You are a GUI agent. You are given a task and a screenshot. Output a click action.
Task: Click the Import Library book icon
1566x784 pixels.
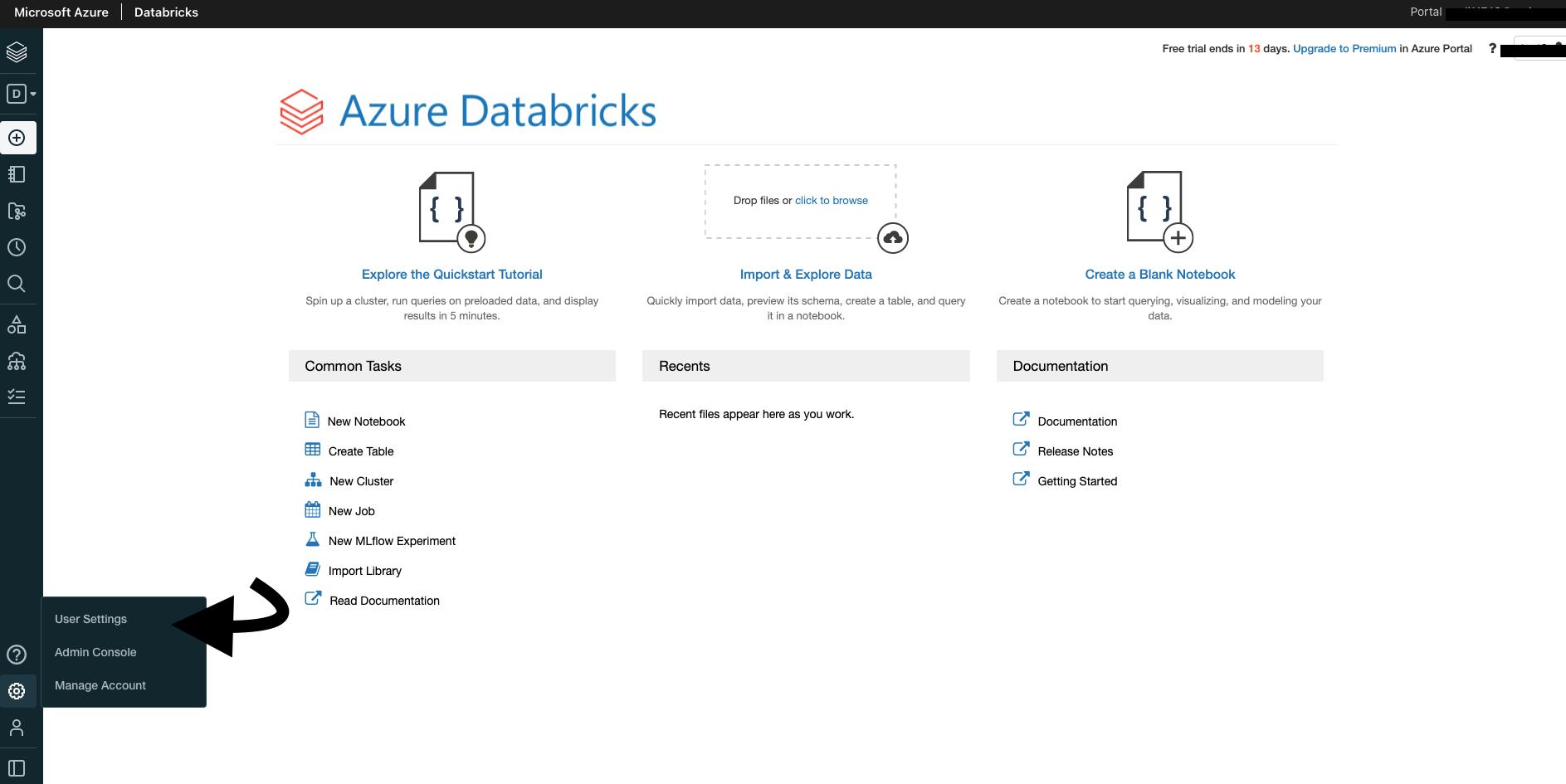[313, 569]
